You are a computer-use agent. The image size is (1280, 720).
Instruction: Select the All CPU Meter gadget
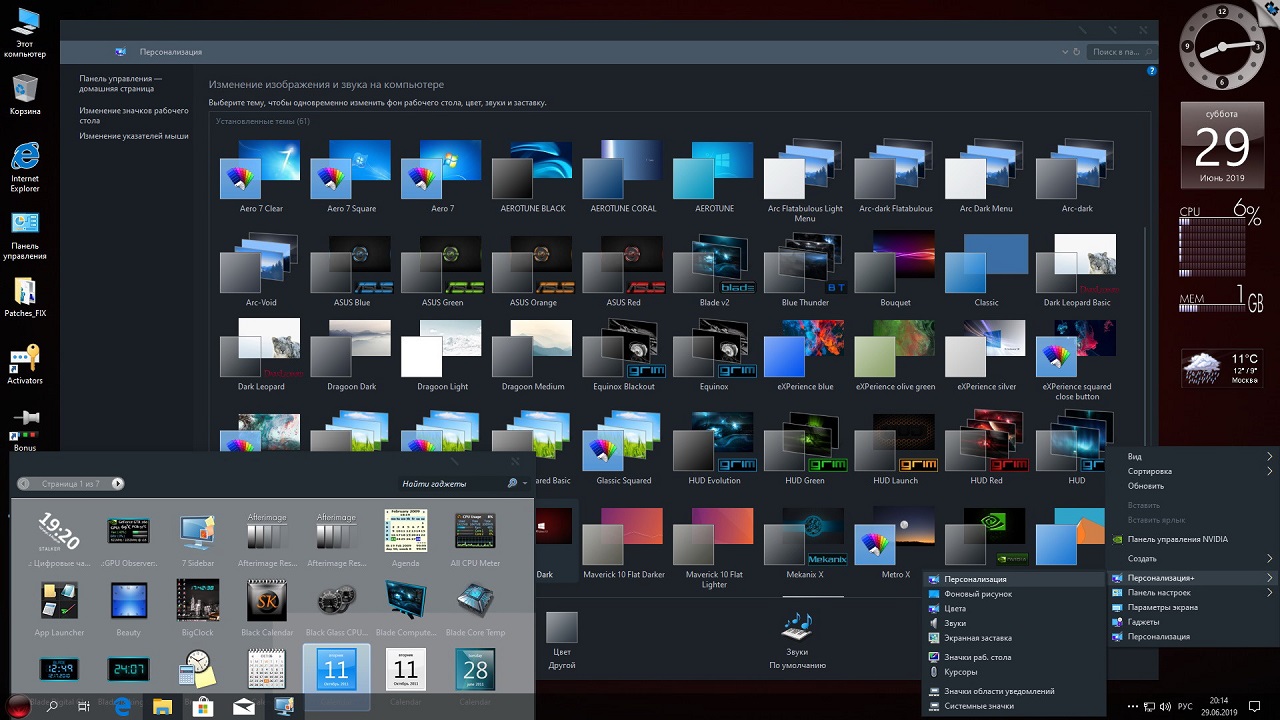click(475, 531)
